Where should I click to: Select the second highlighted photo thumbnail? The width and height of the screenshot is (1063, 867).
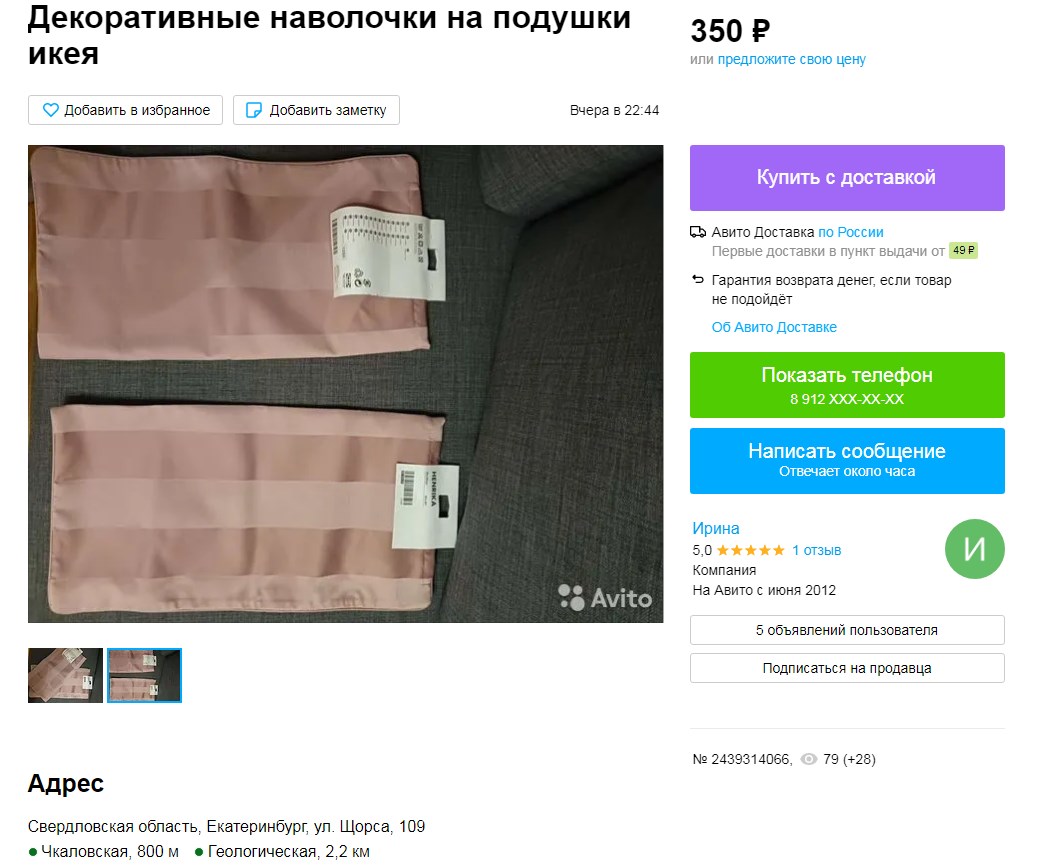pyautogui.click(x=144, y=675)
